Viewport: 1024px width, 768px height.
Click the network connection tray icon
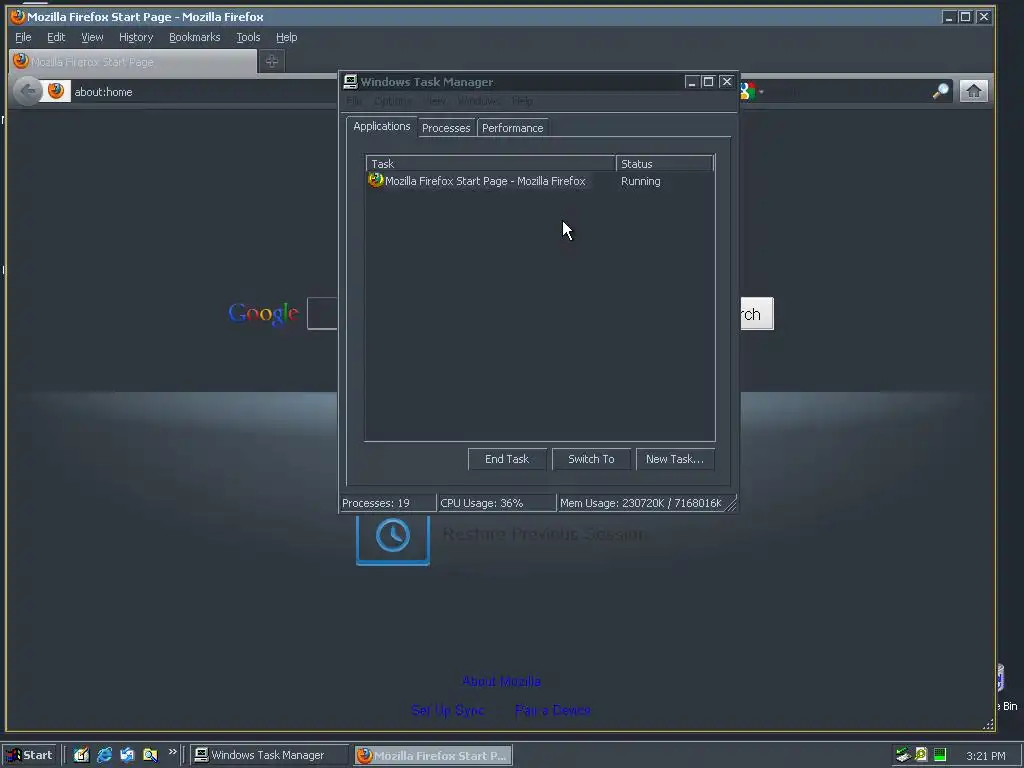click(903, 755)
